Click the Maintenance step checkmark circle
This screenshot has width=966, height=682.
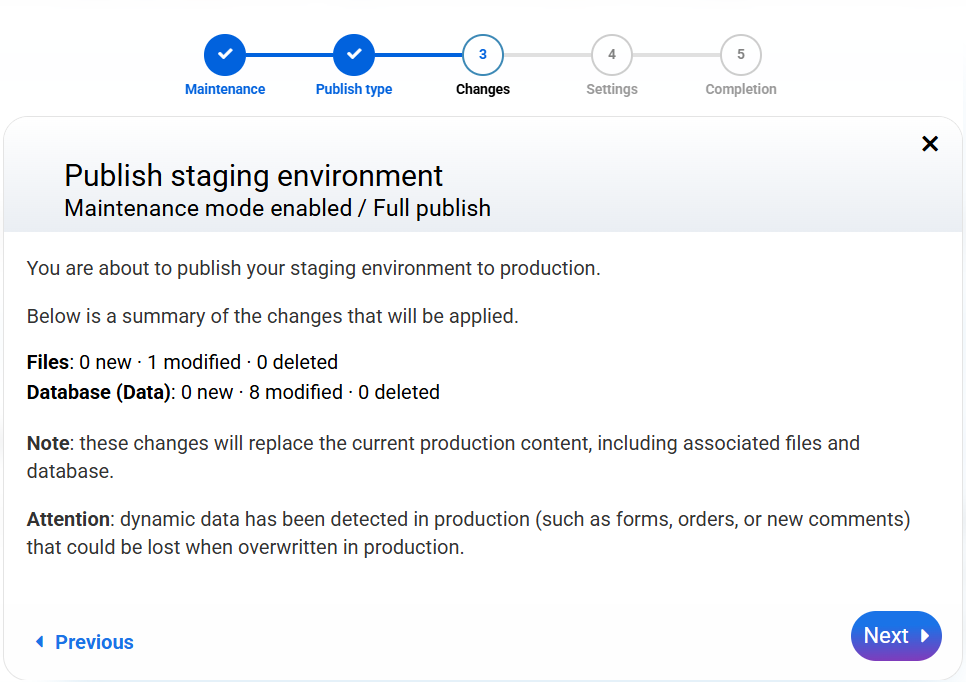(x=225, y=55)
